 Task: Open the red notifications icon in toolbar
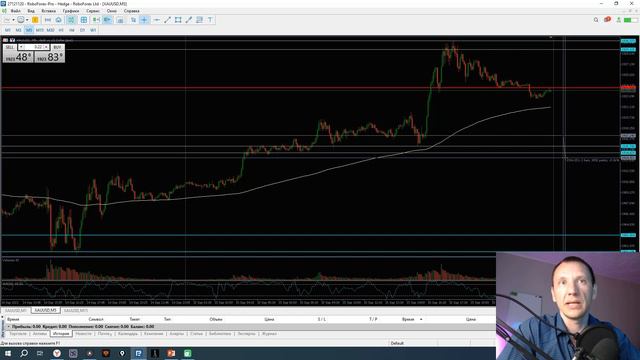(607, 20)
